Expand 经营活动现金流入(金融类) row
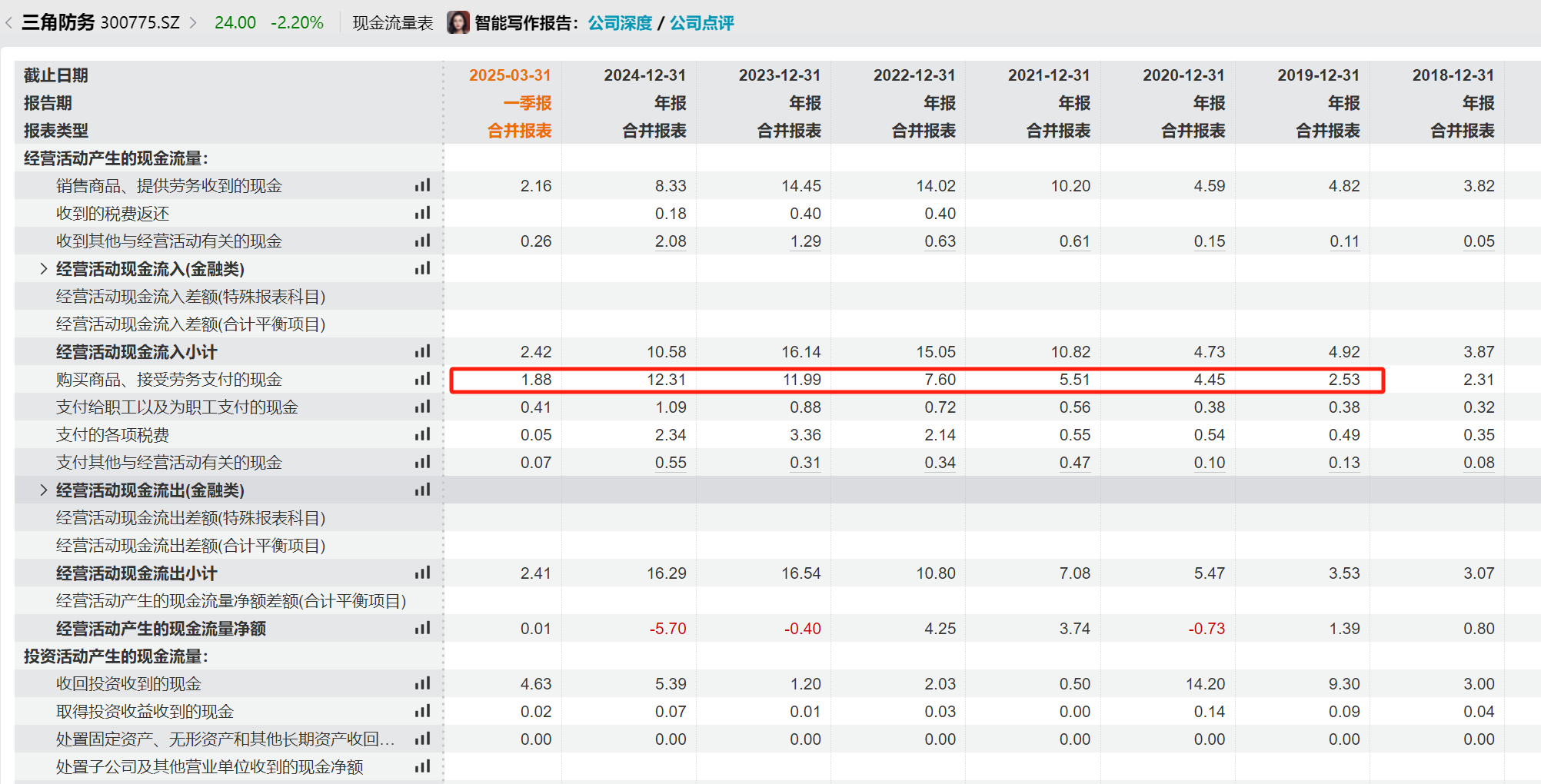 click(44, 268)
